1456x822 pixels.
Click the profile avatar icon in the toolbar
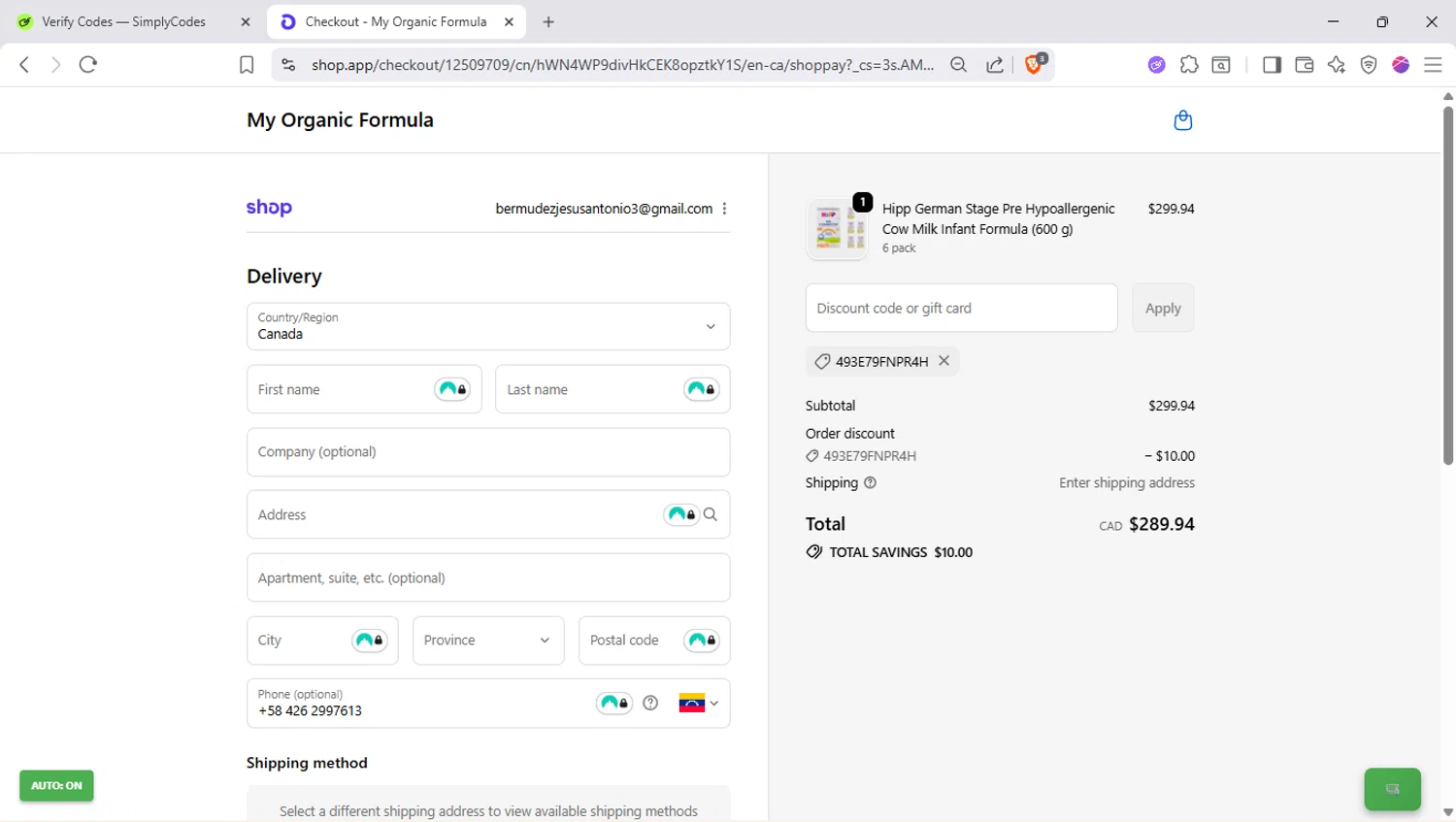coord(1401,65)
